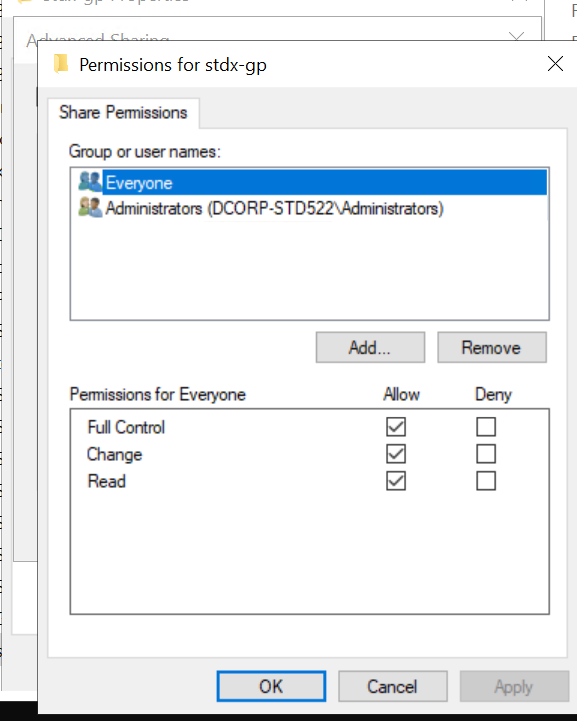Click the Read permission label
This screenshot has height=721, width=577.
107,481
